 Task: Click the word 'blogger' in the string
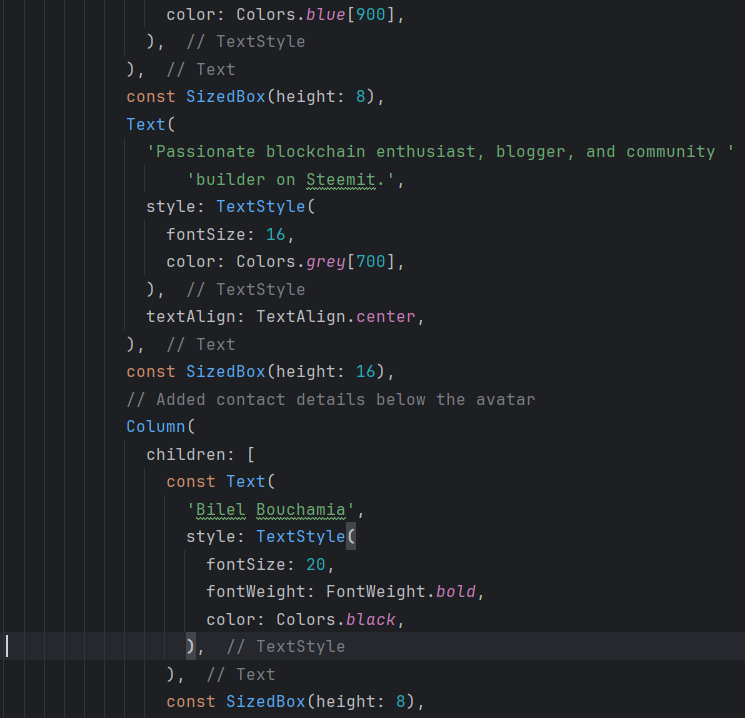click(x=531, y=152)
